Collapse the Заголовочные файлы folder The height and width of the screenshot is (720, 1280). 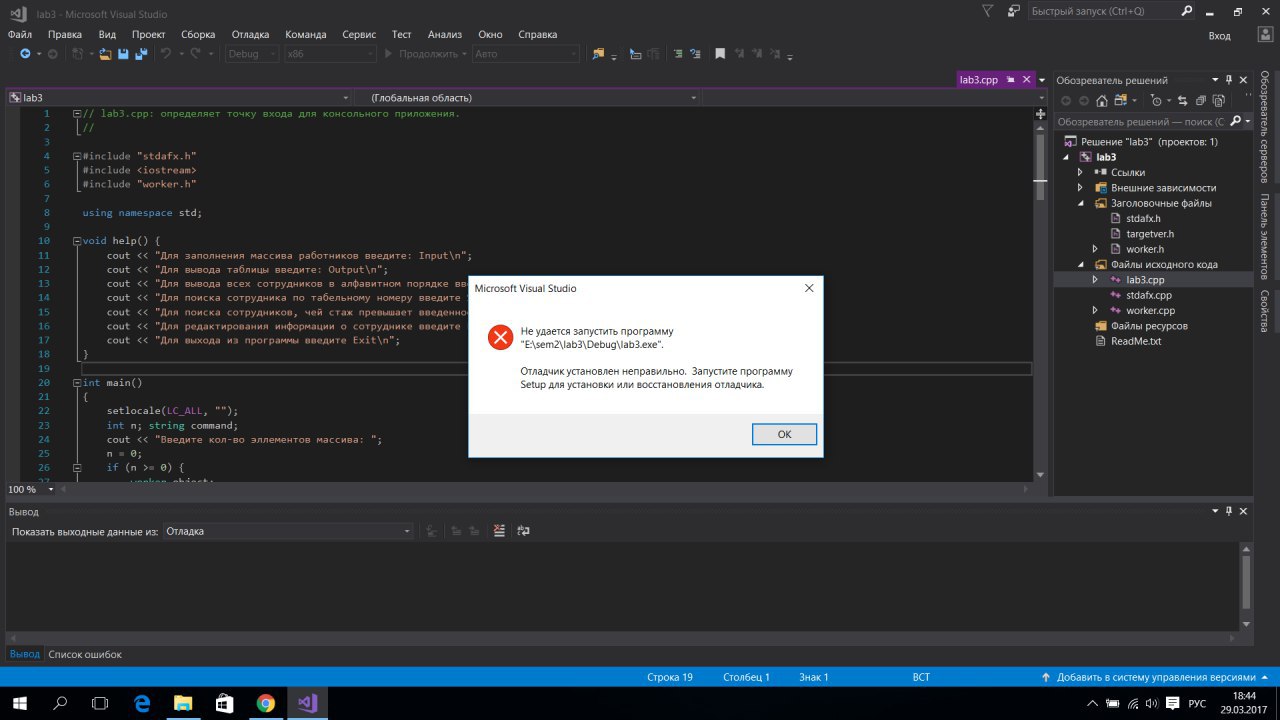pos(1080,203)
